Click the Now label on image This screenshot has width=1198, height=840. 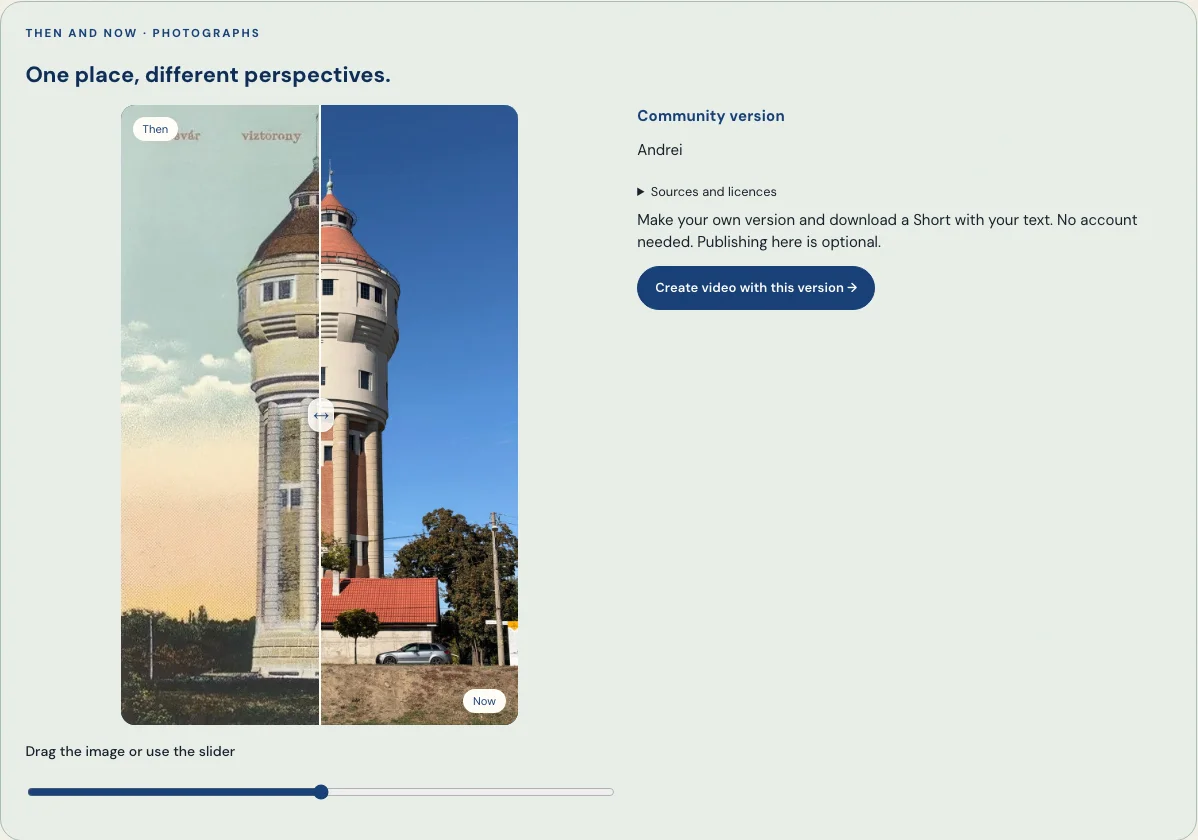click(x=484, y=701)
